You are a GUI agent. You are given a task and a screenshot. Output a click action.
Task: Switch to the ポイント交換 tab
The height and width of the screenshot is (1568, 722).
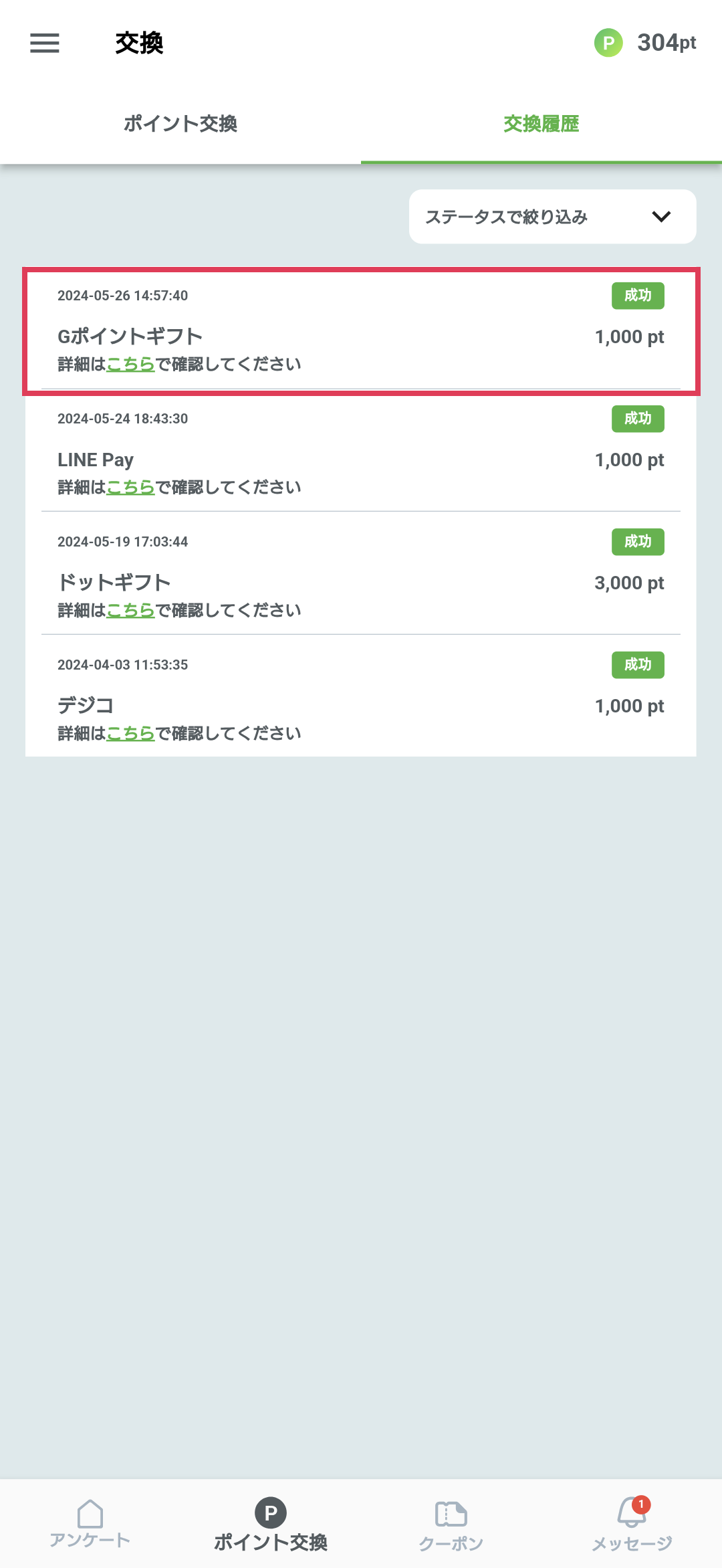(x=180, y=124)
